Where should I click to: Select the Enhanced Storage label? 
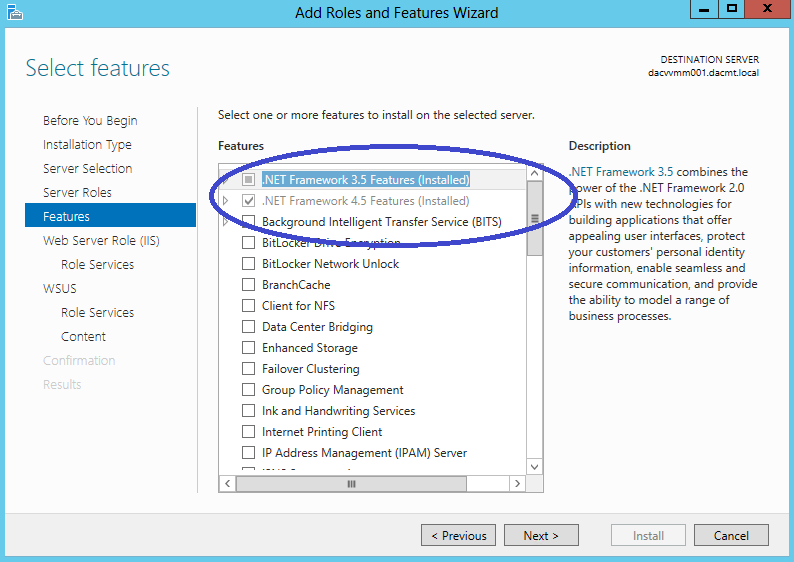310,348
